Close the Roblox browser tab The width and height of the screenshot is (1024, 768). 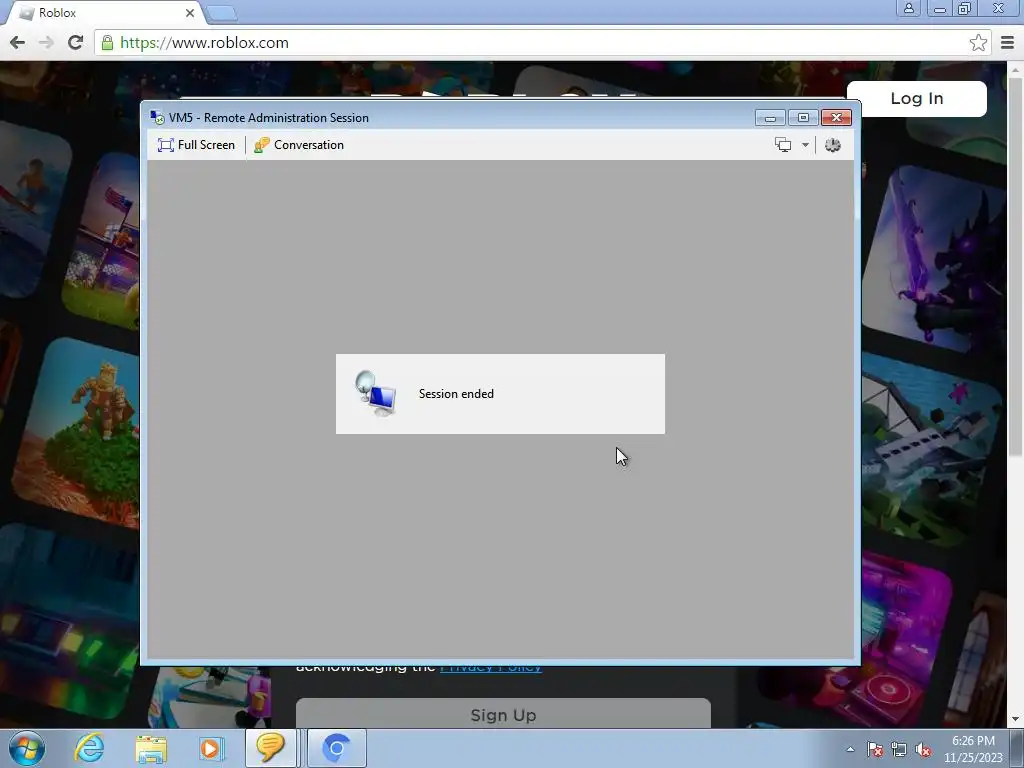click(x=189, y=13)
